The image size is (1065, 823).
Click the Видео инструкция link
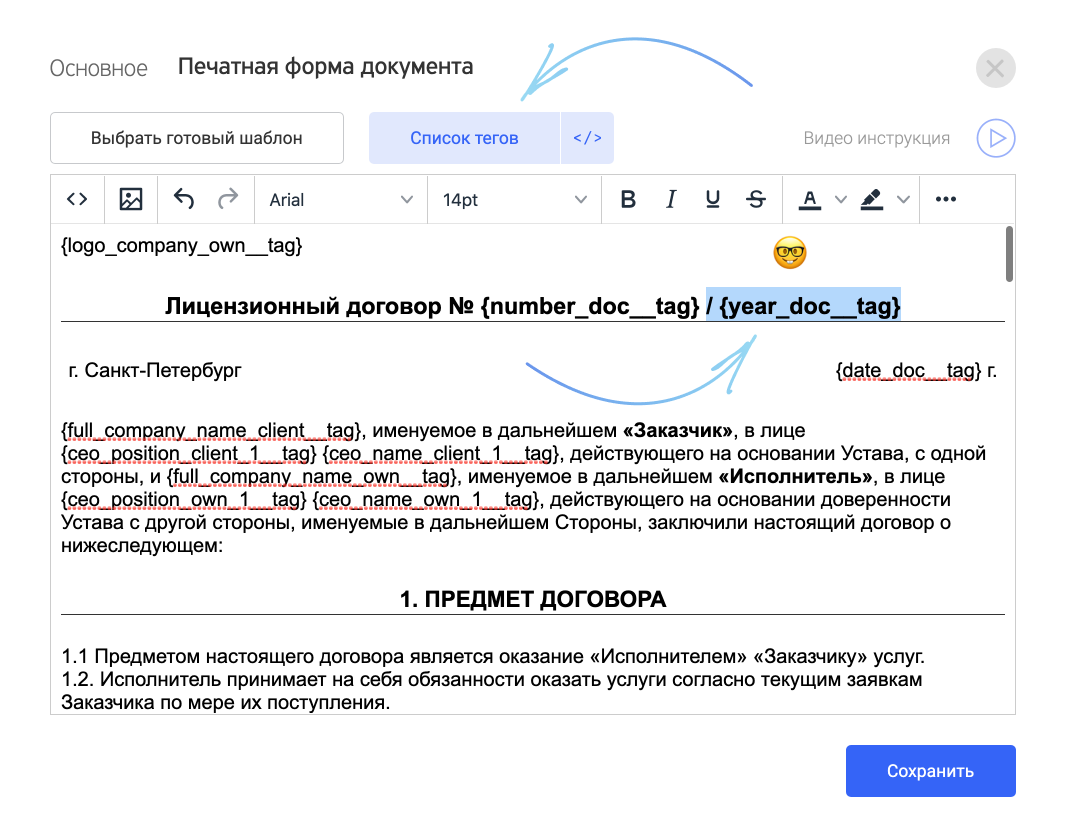[876, 138]
